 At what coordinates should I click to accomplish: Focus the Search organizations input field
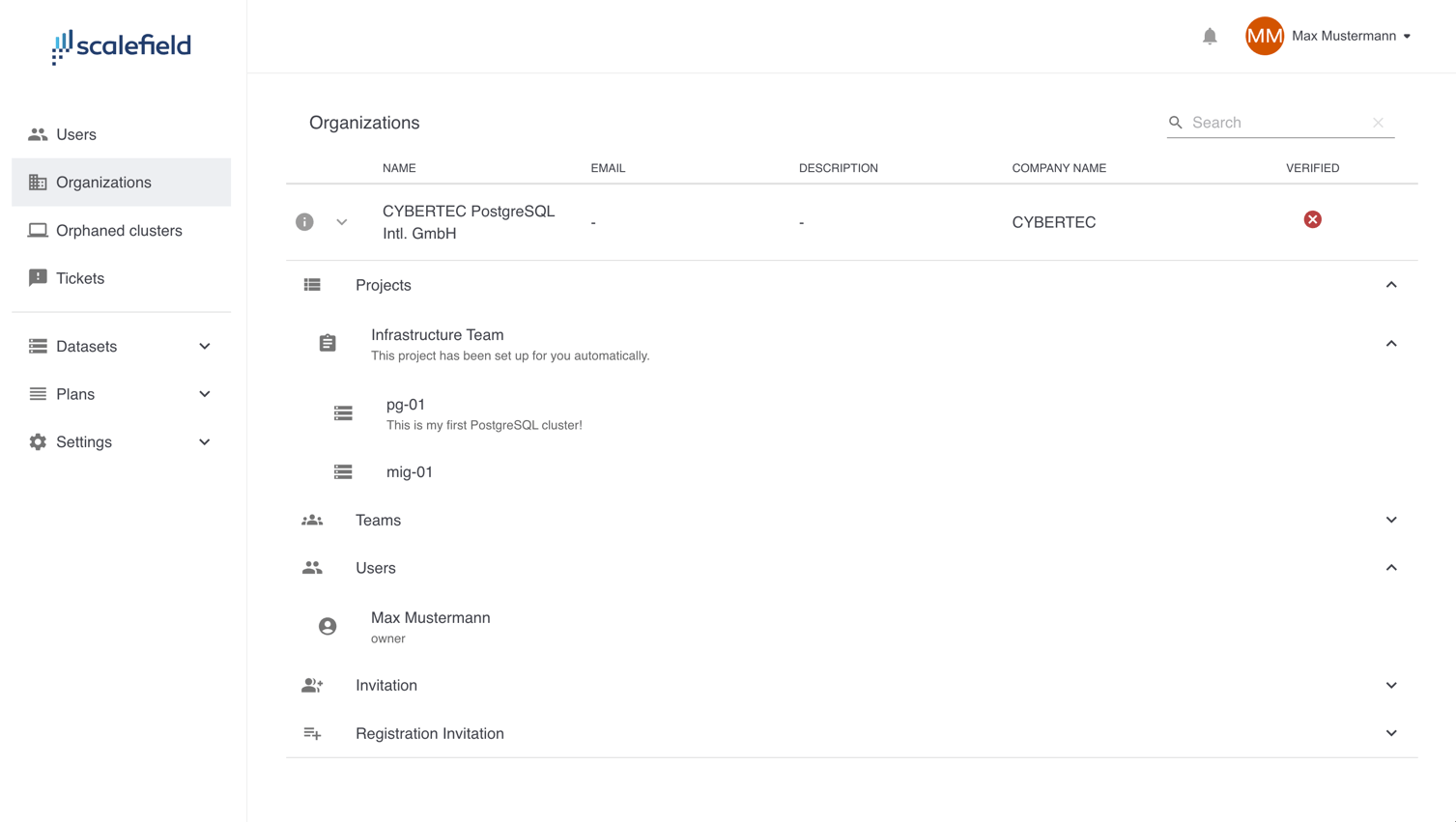pyautogui.click(x=1276, y=123)
